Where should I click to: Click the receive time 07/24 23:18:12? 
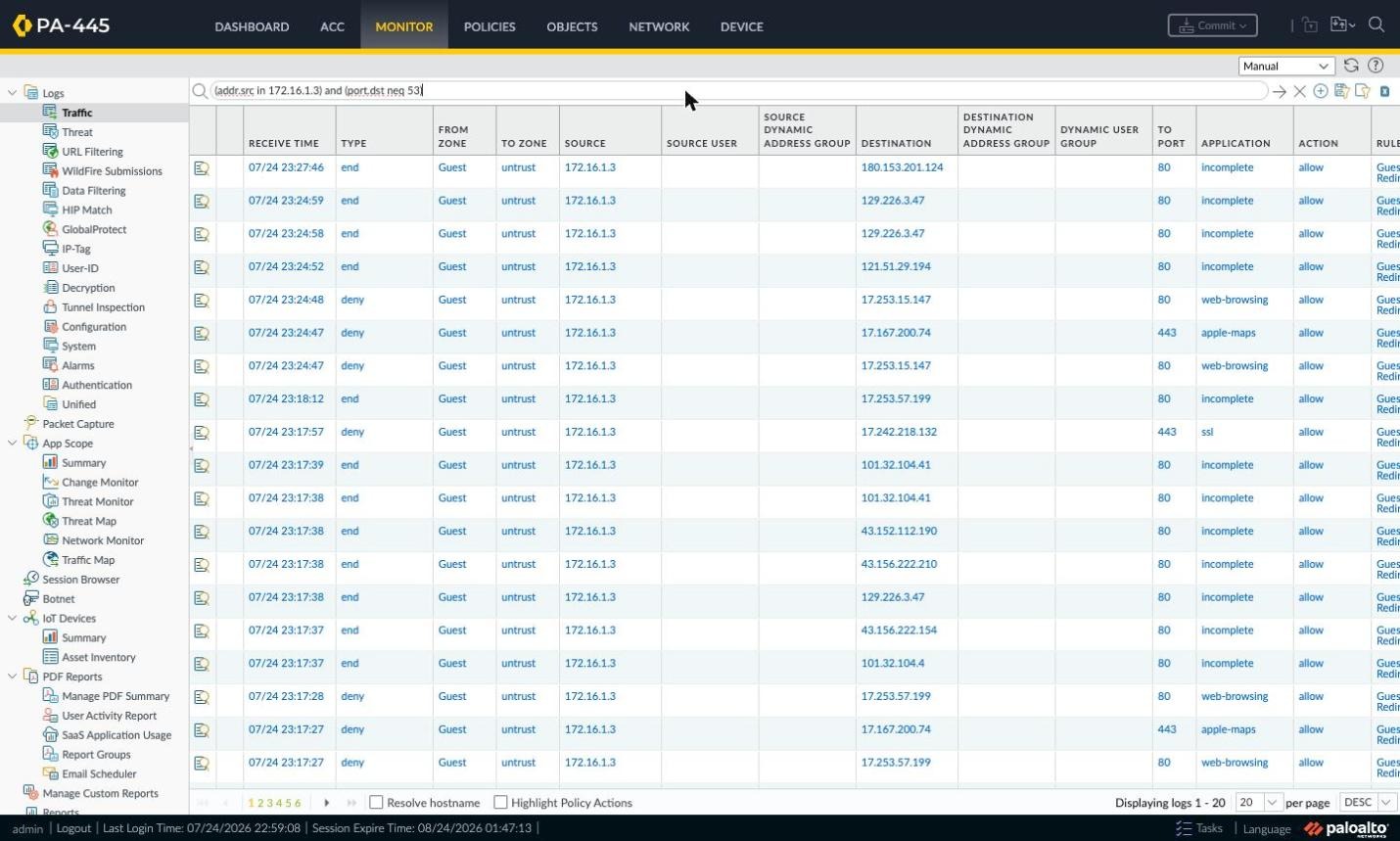[x=286, y=399]
